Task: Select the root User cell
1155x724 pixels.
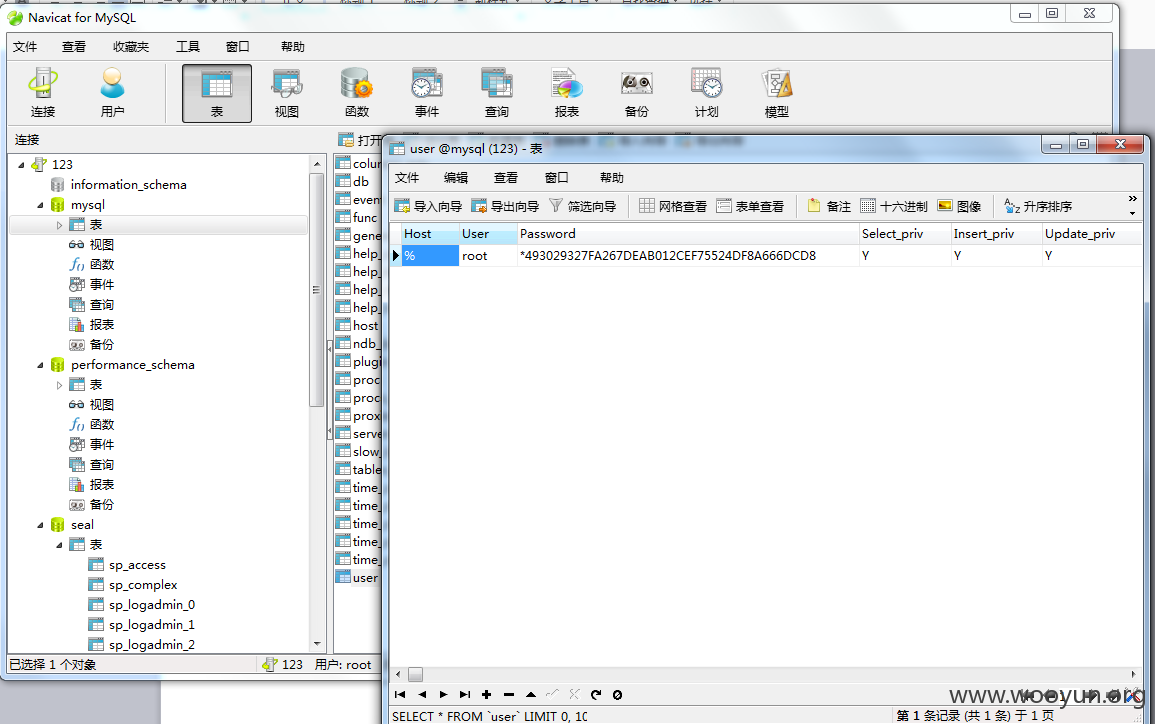Action: tap(488, 256)
